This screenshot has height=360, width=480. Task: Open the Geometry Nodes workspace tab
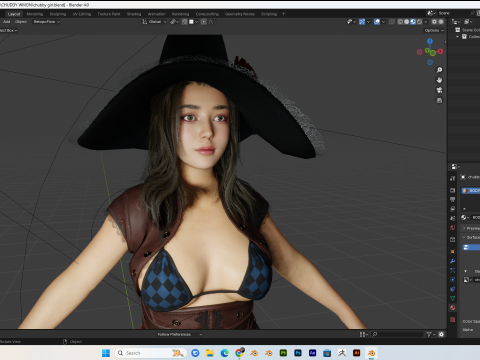tap(240, 14)
